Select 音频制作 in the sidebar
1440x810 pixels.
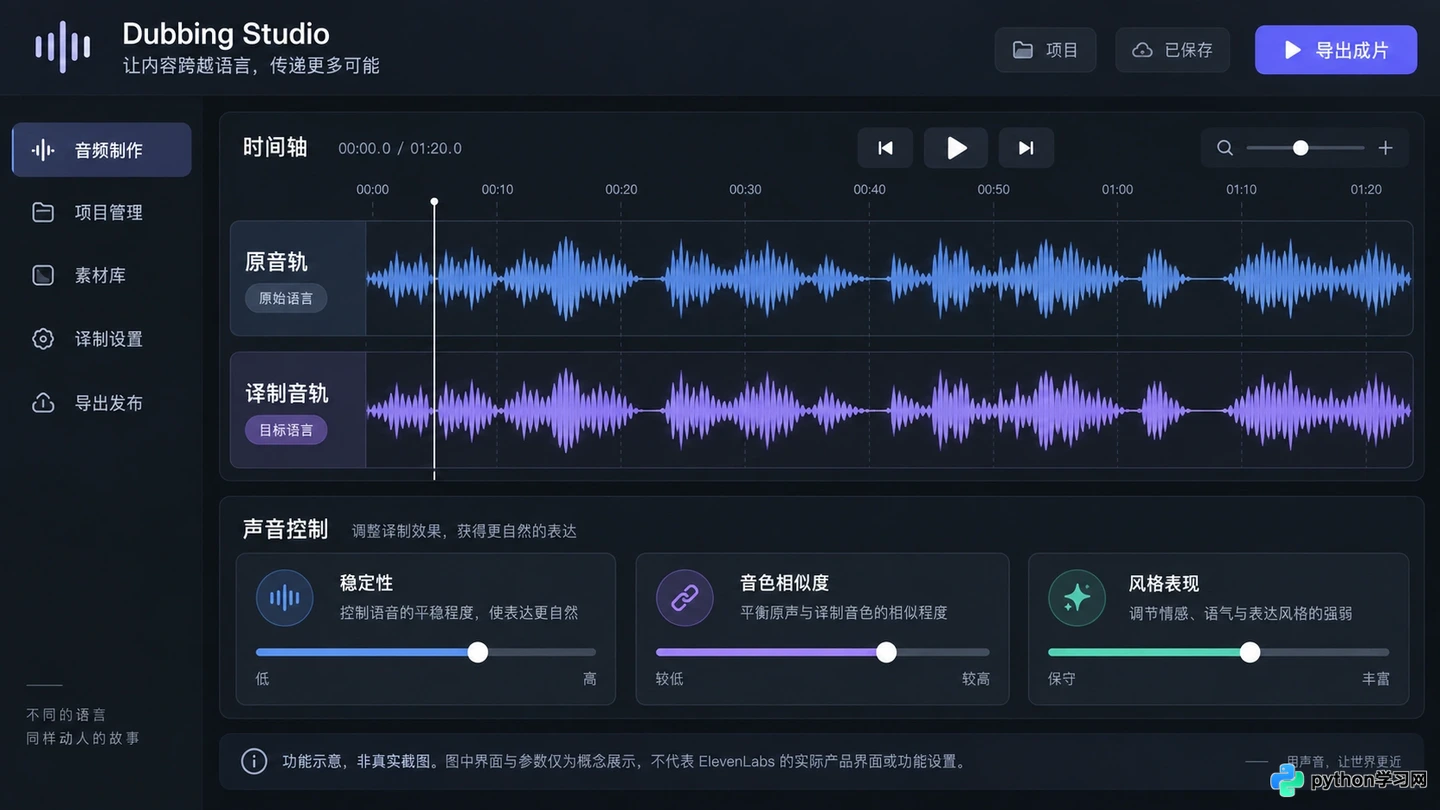pyautogui.click(x=101, y=150)
